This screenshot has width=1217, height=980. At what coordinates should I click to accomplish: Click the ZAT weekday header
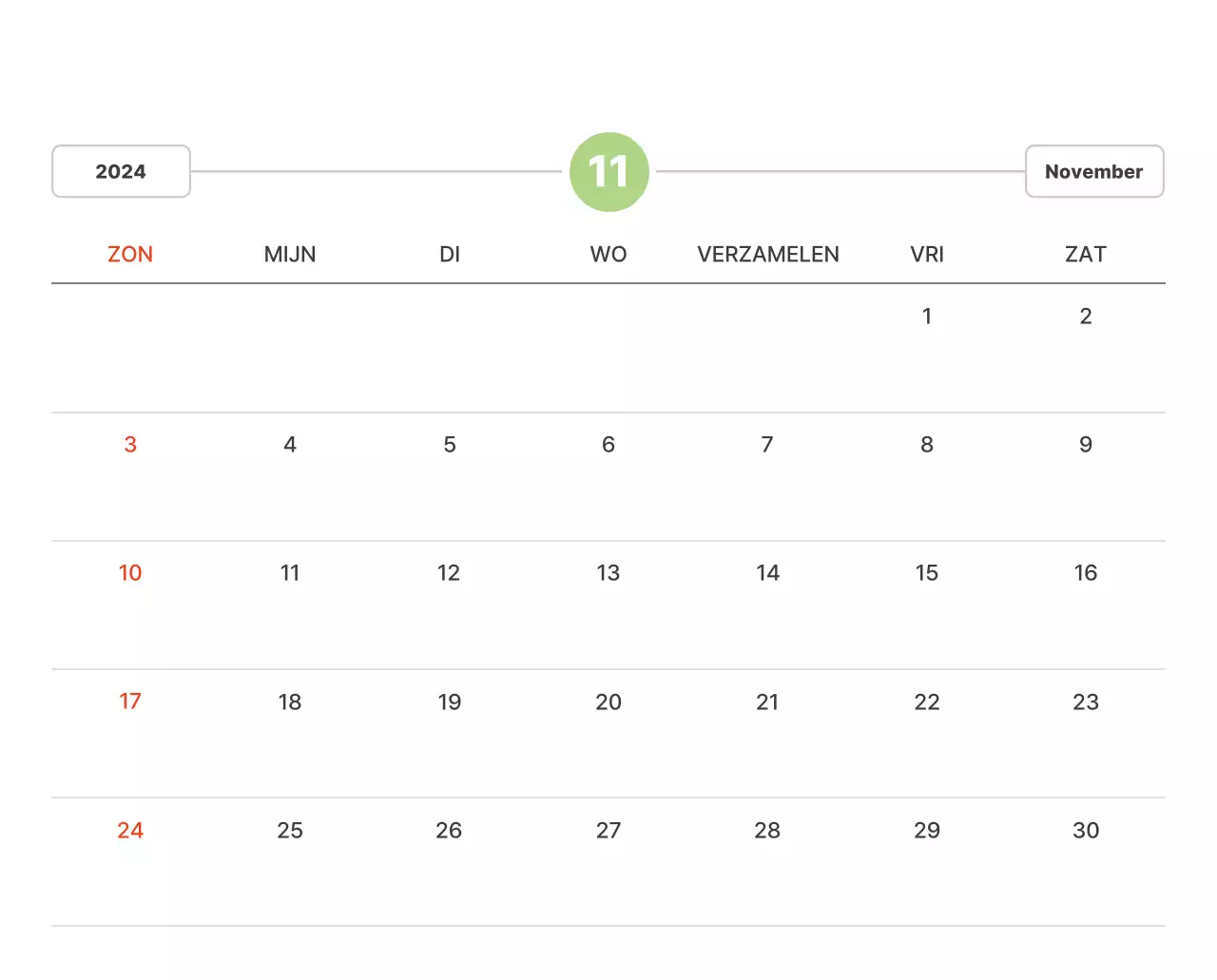click(1085, 254)
